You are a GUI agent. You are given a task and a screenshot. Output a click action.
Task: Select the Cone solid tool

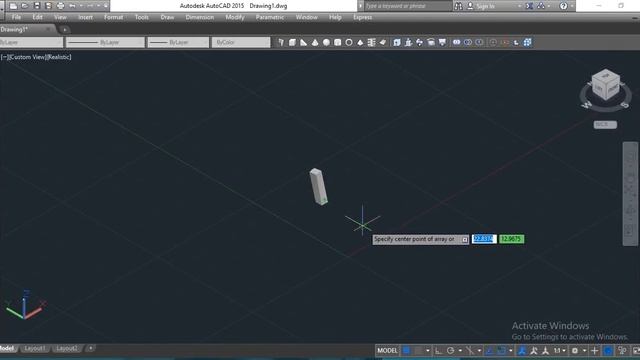pos(315,42)
